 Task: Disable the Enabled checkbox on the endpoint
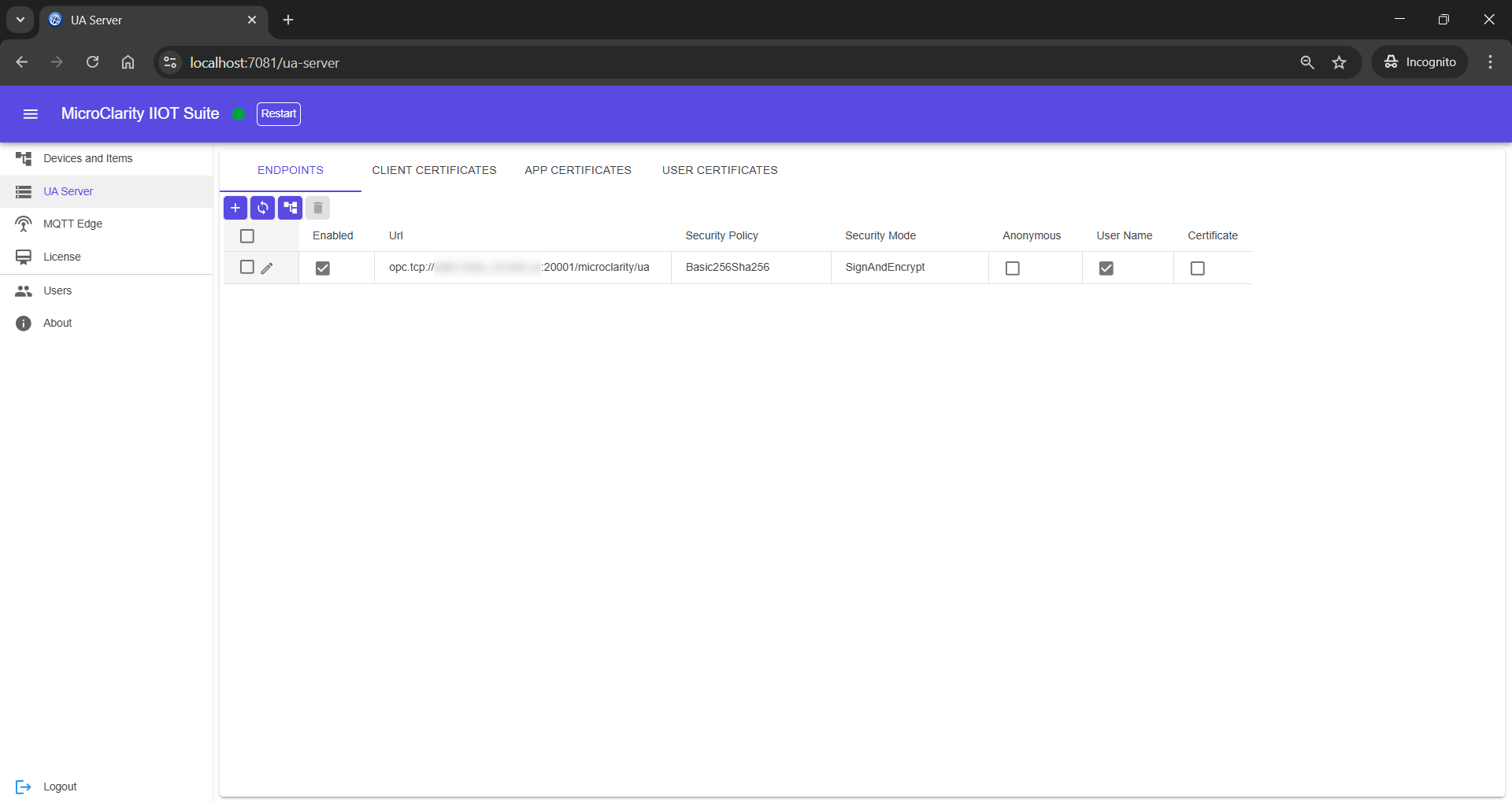[x=323, y=268]
